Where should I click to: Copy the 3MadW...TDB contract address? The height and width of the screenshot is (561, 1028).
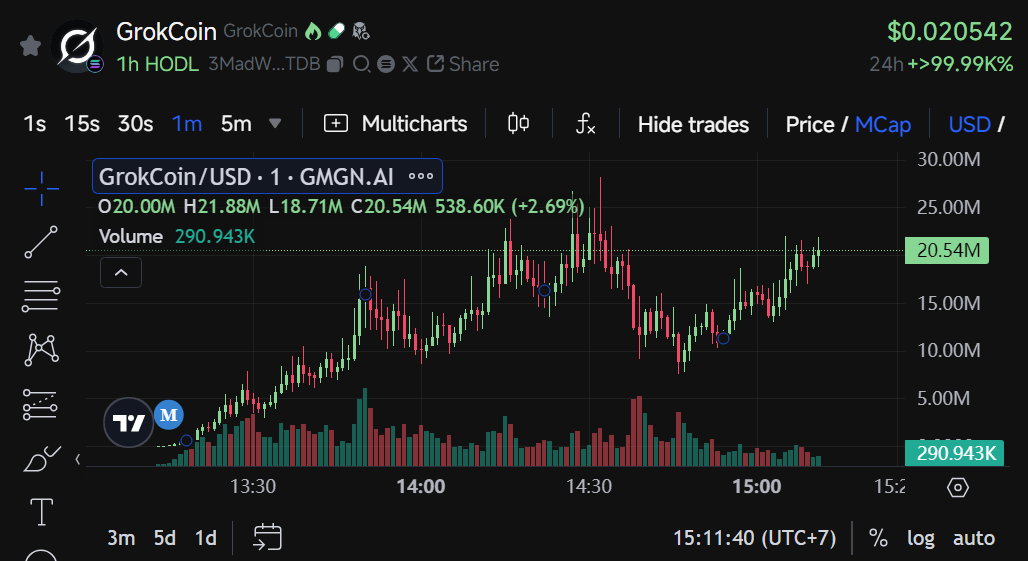(335, 64)
